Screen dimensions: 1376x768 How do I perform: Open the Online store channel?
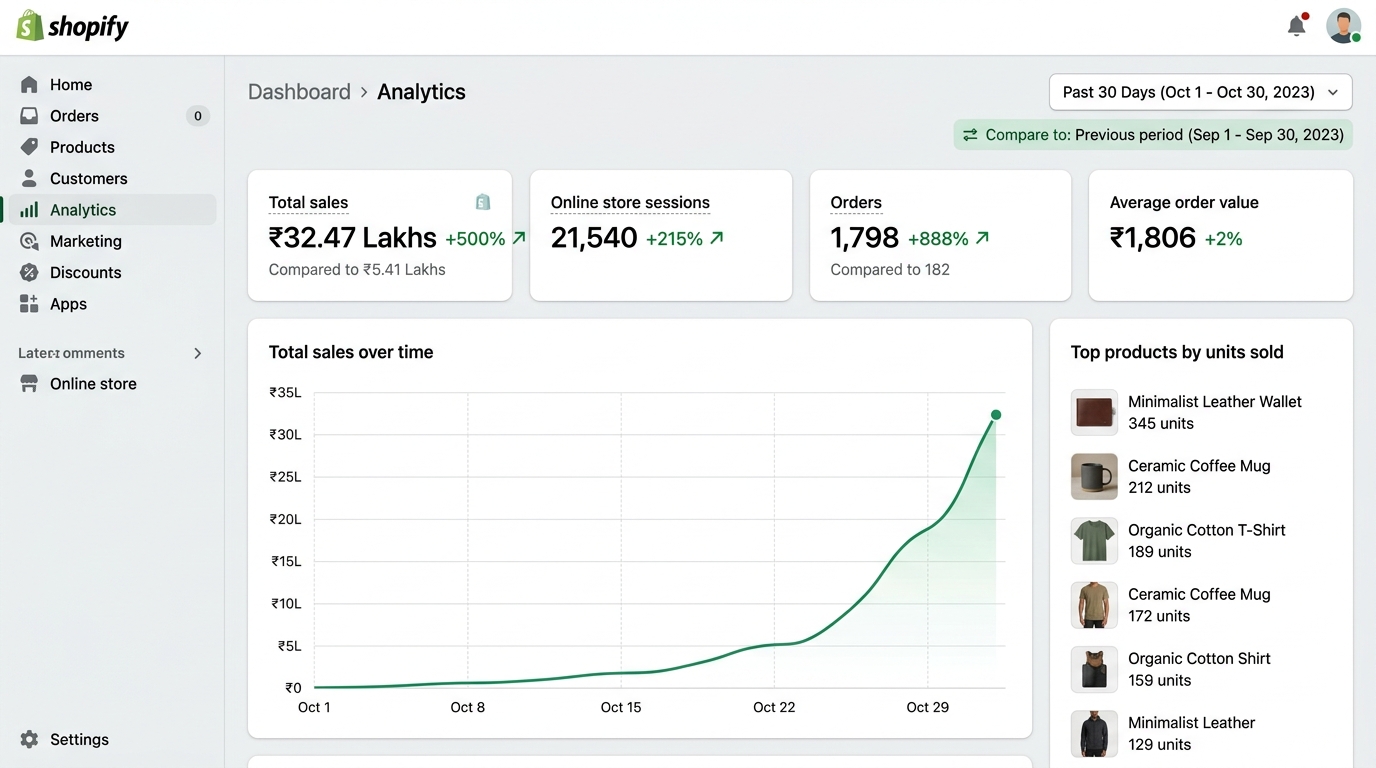point(110,384)
